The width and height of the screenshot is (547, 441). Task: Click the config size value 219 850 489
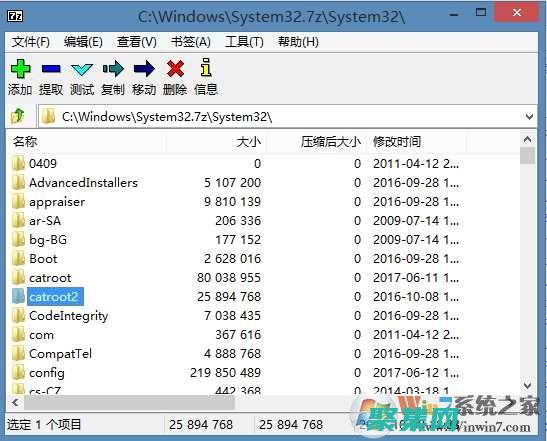pyautogui.click(x=225, y=373)
